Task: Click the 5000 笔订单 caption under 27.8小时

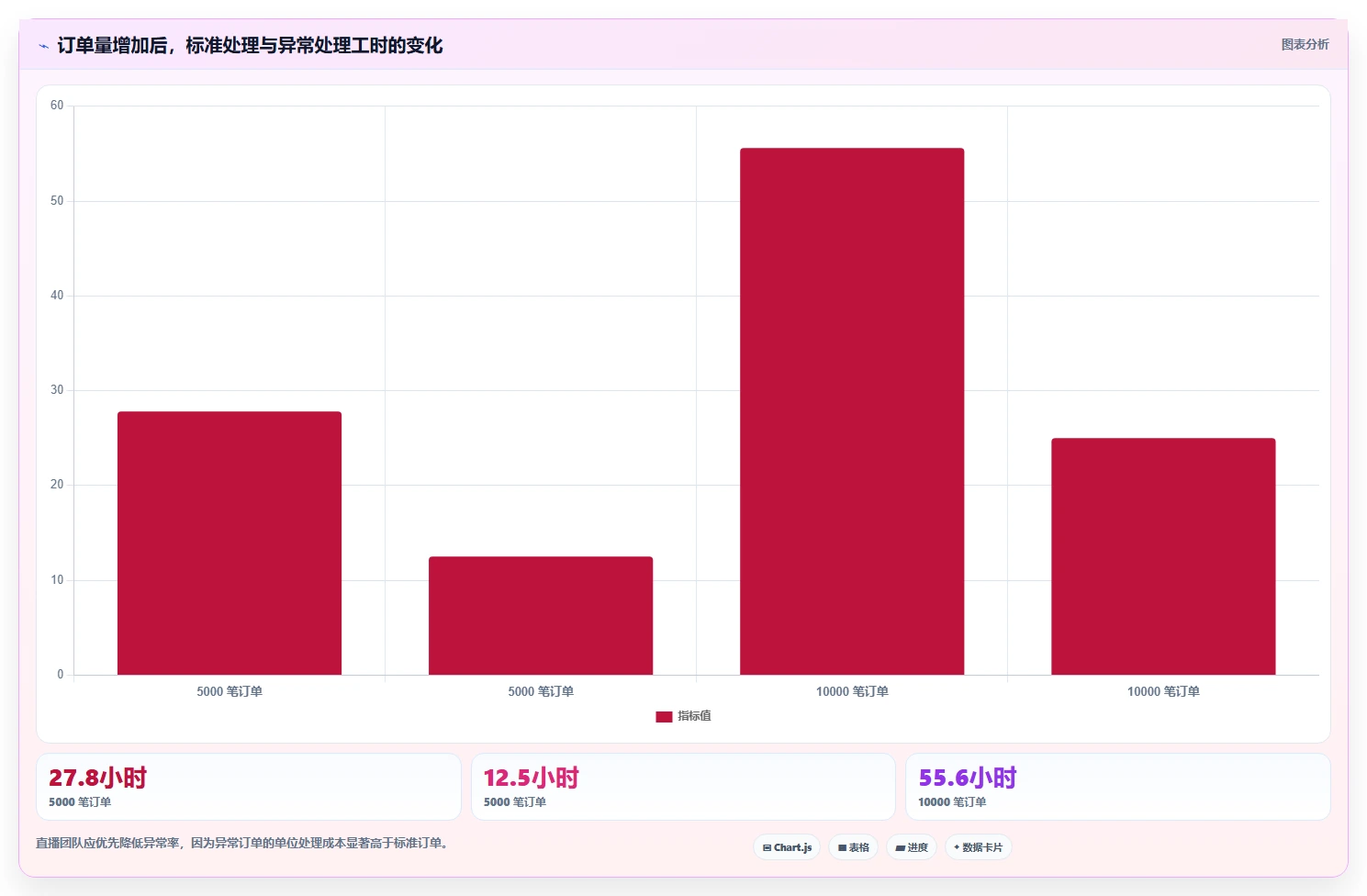Action: coord(80,802)
